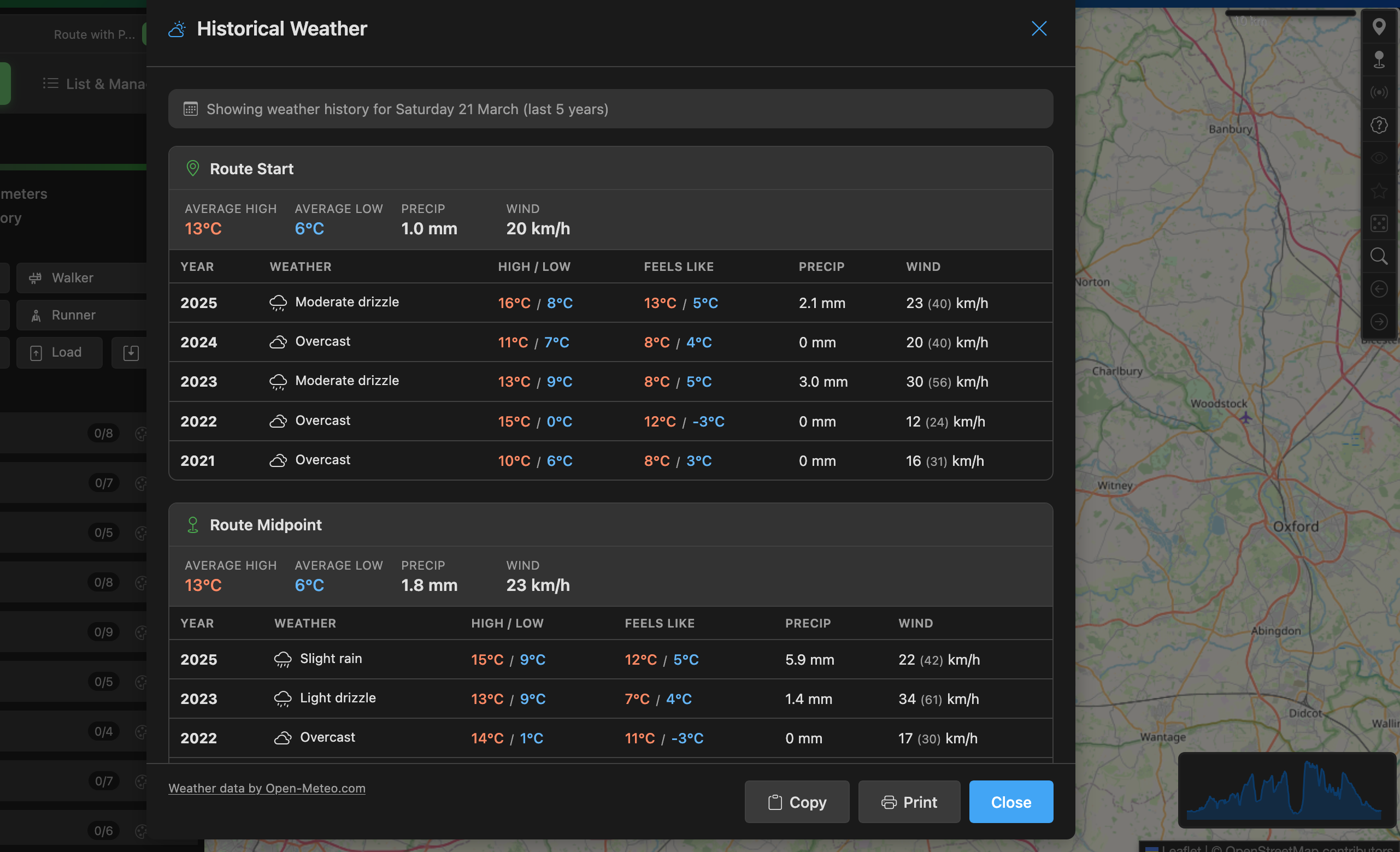This screenshot has width=1400, height=852.
Task: Click the dice random route icon
Action: tap(1380, 223)
